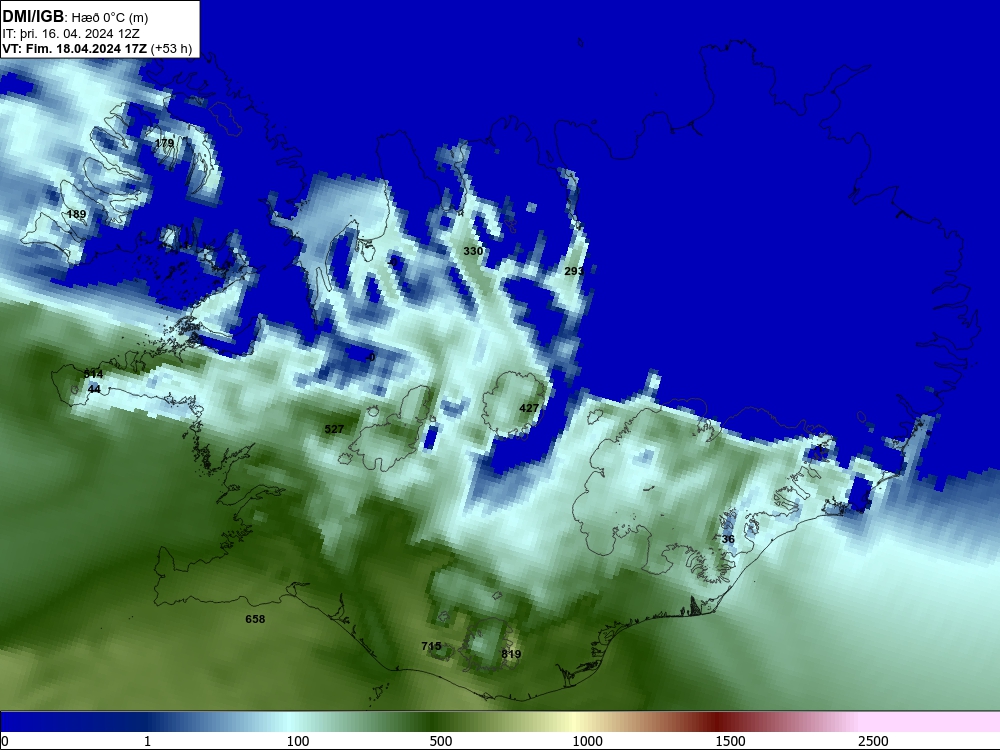
Task: Click the 2500 label on the color scale
Action: point(873,741)
